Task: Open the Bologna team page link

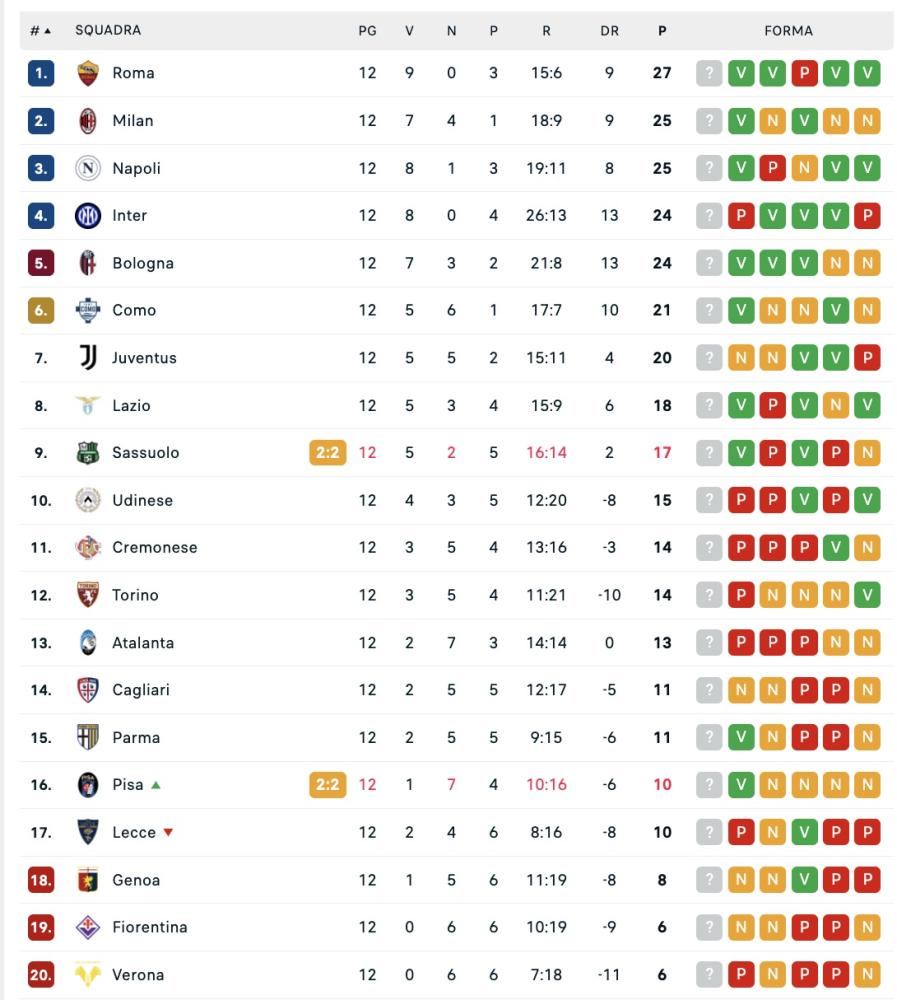Action: click(x=142, y=263)
